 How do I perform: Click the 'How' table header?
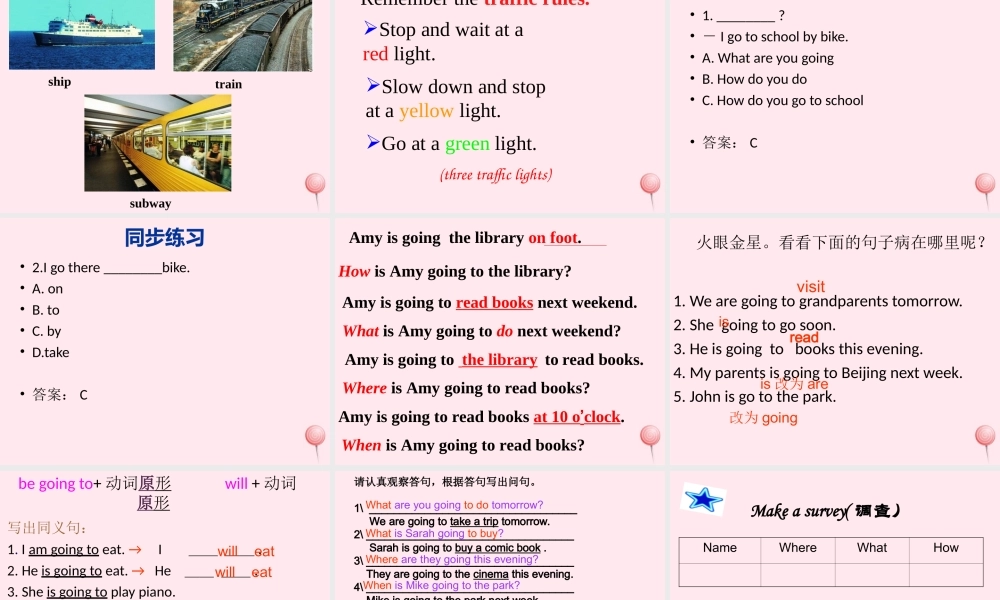coord(946,548)
